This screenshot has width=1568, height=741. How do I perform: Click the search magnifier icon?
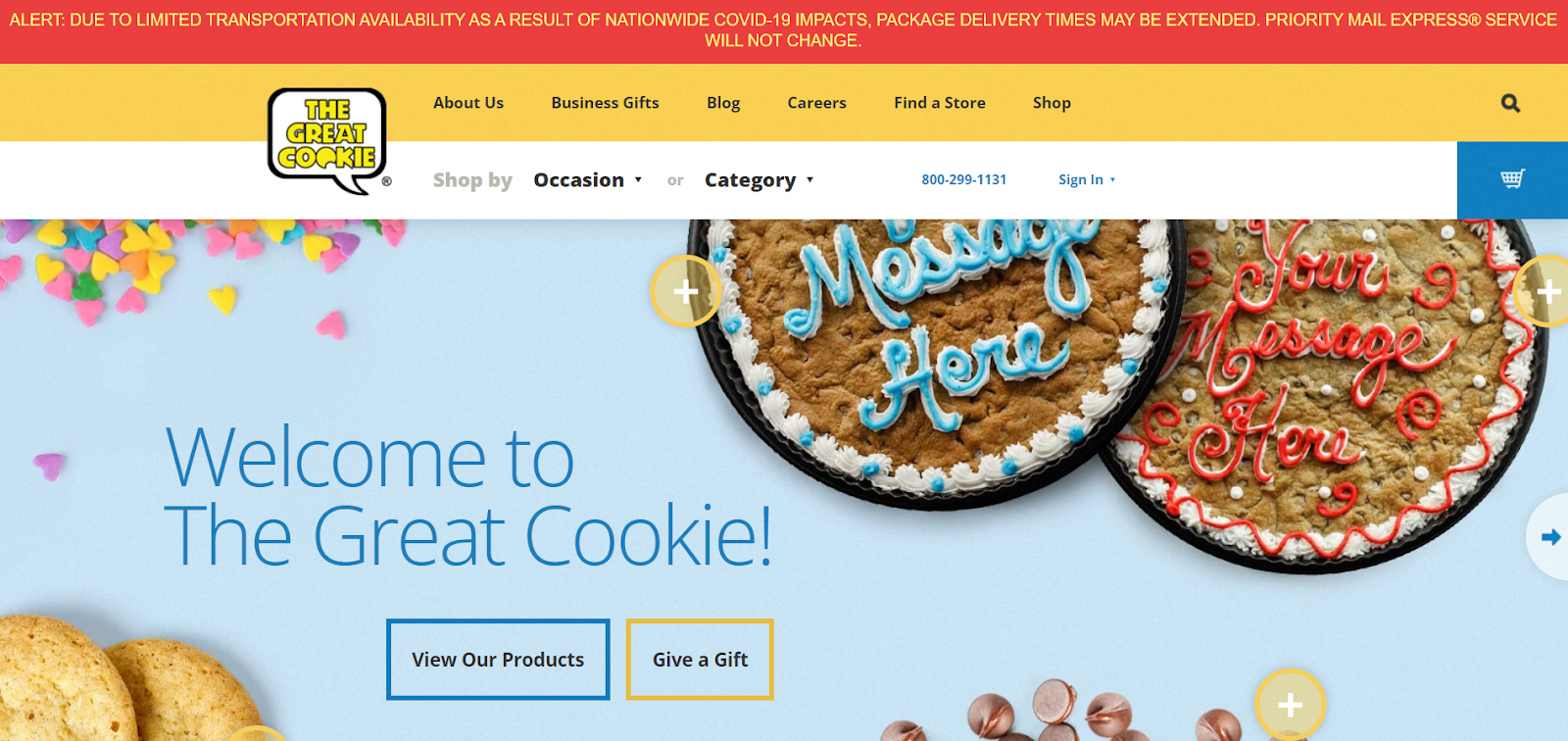[x=1510, y=103]
